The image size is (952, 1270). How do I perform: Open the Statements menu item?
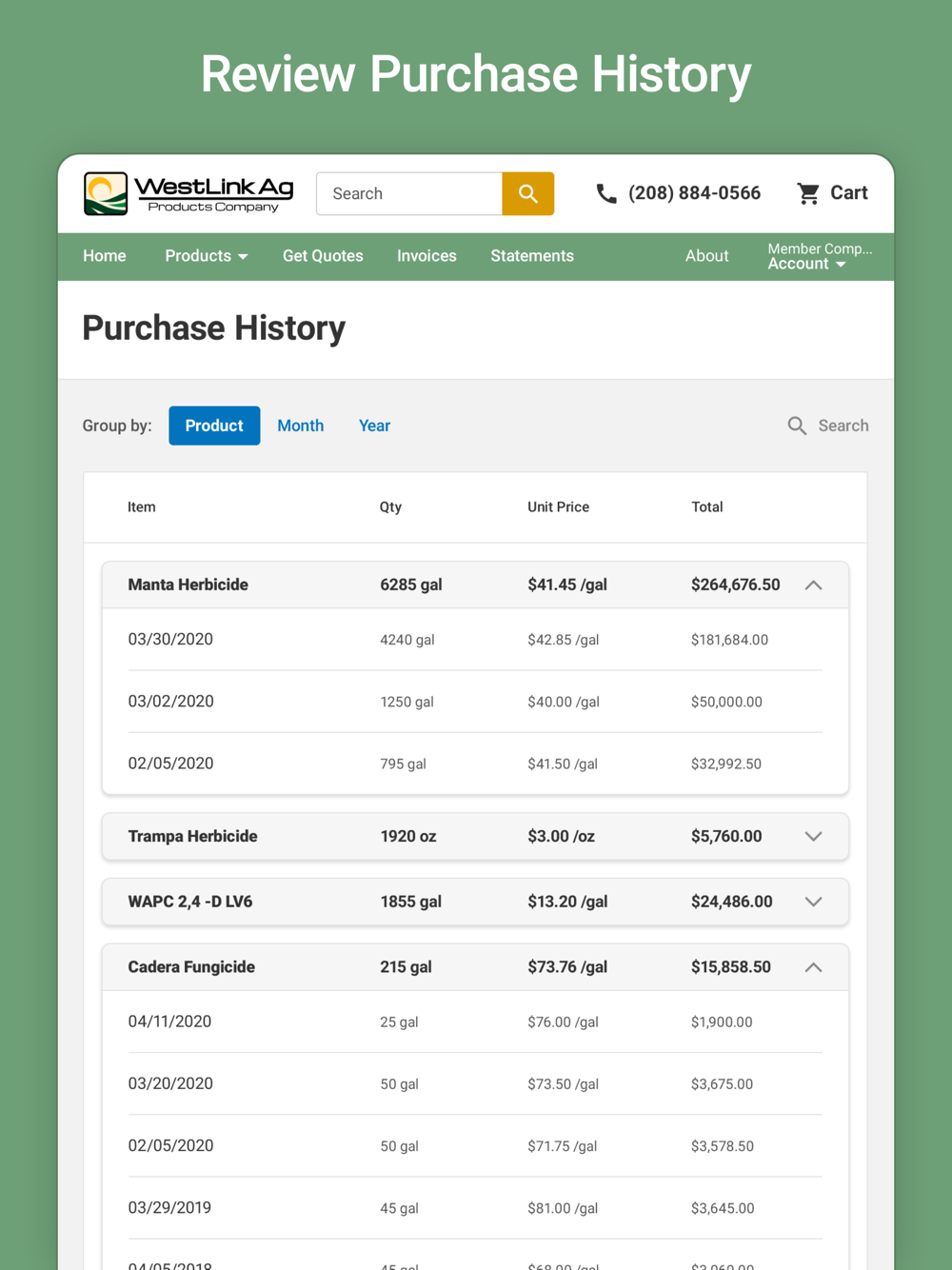point(532,256)
